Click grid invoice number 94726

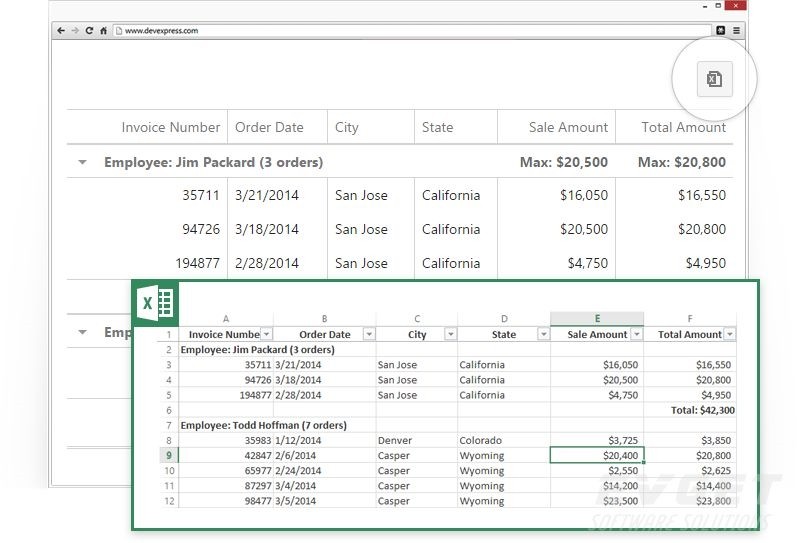pos(201,229)
